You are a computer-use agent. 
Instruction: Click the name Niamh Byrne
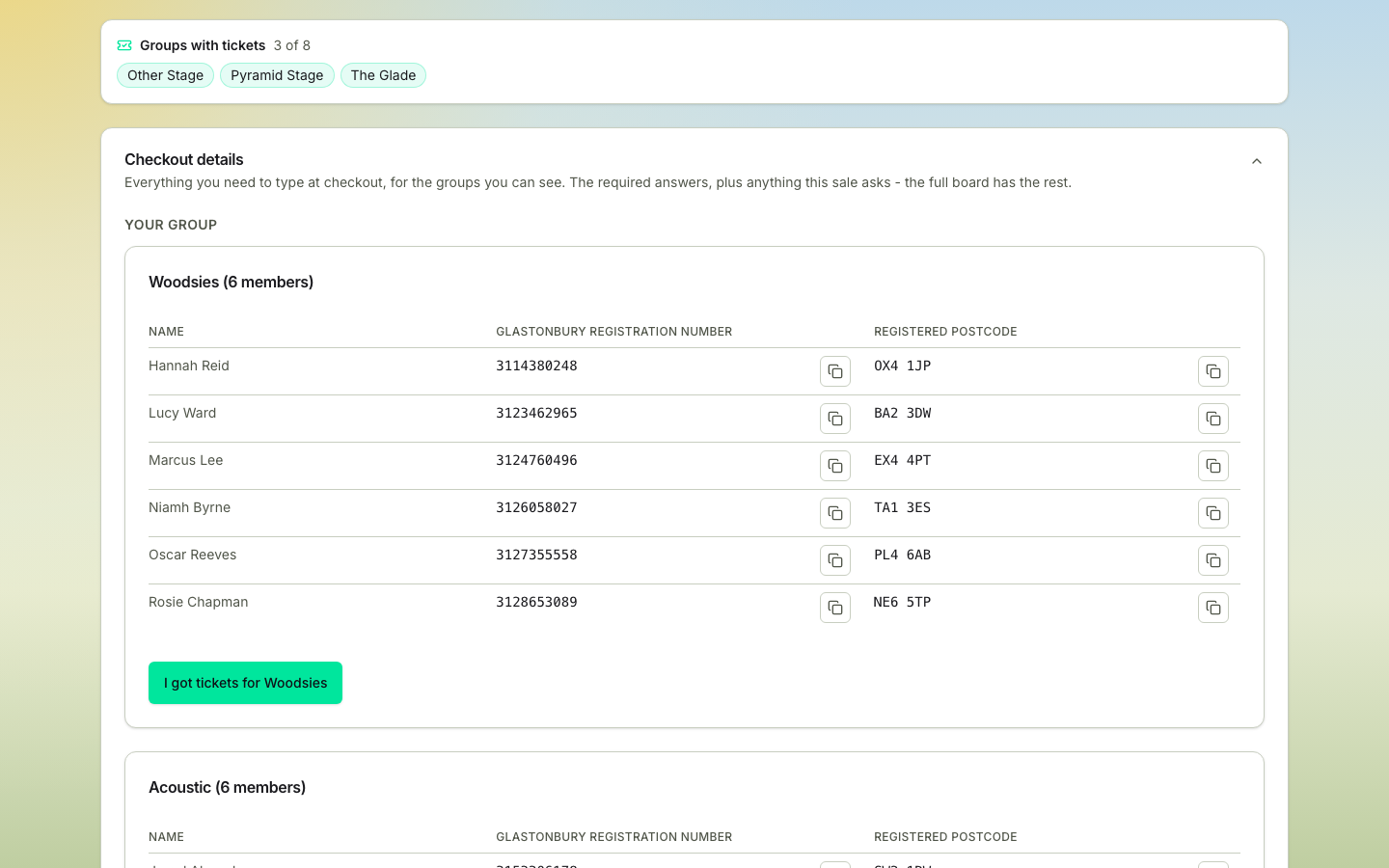[x=190, y=507]
